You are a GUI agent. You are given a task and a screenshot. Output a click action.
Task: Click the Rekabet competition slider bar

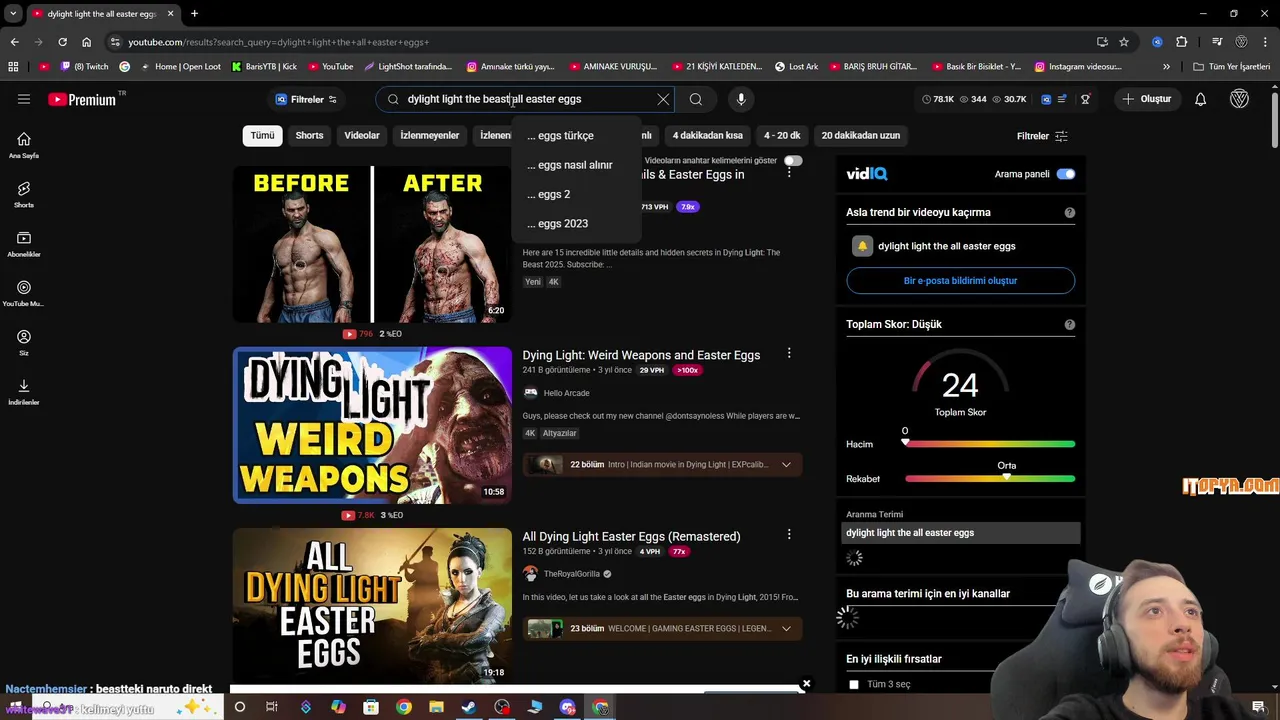(x=990, y=479)
